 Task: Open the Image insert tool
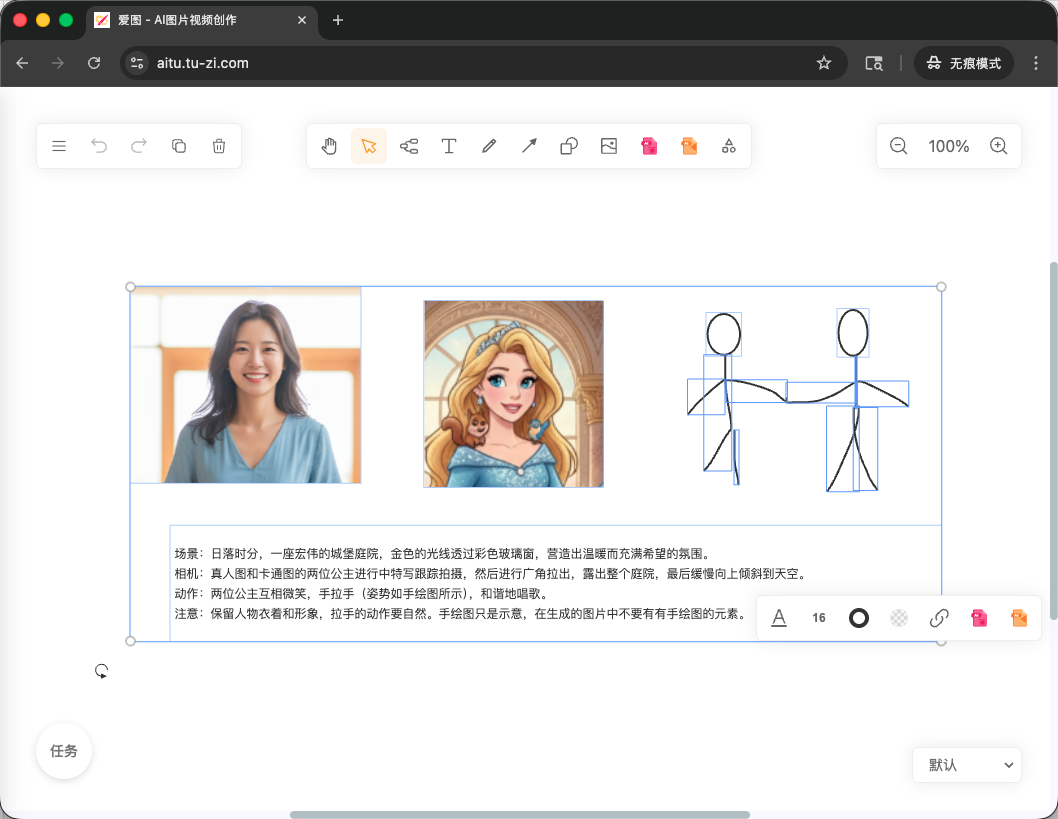pos(609,146)
